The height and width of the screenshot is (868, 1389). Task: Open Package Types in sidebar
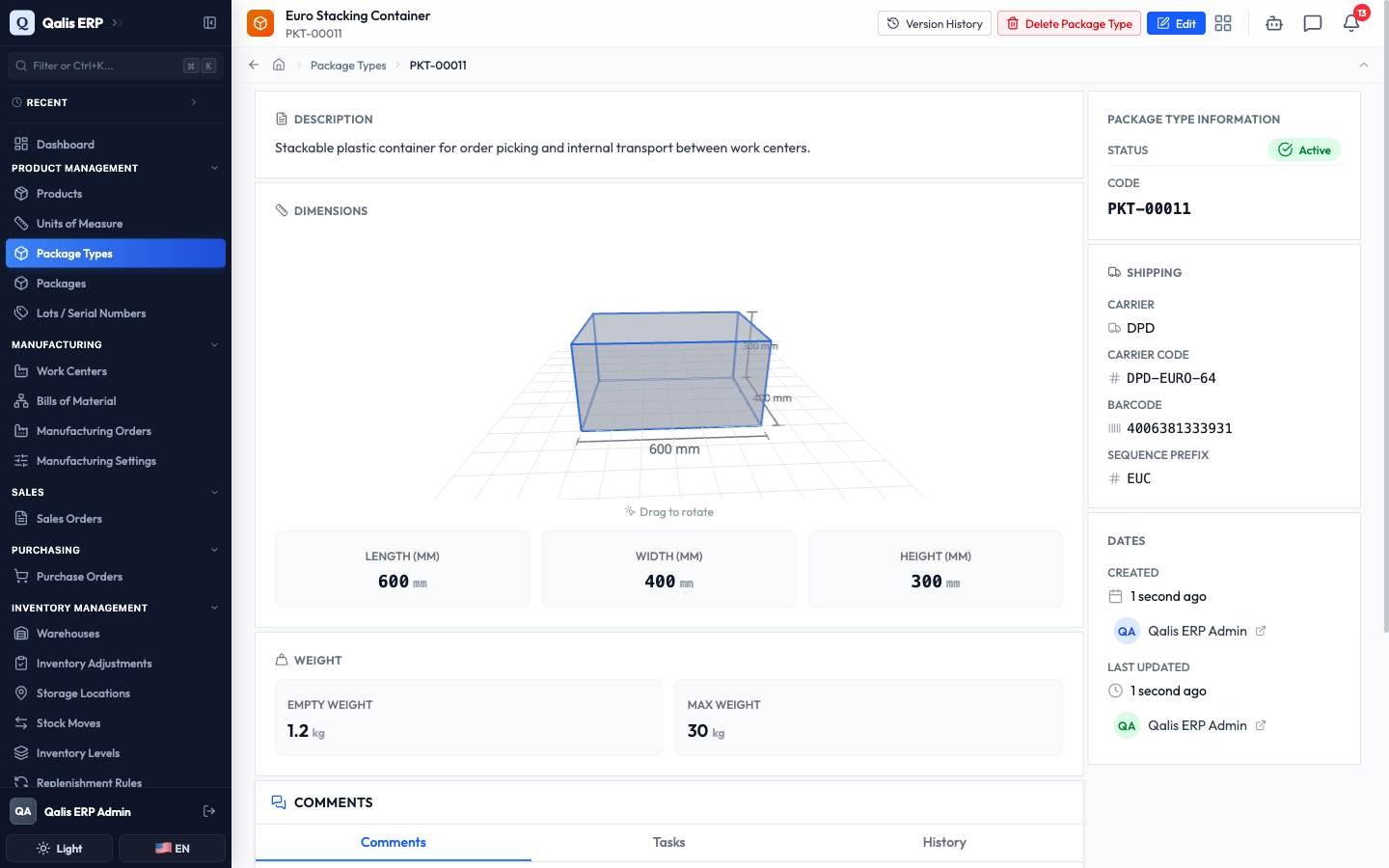tap(116, 254)
